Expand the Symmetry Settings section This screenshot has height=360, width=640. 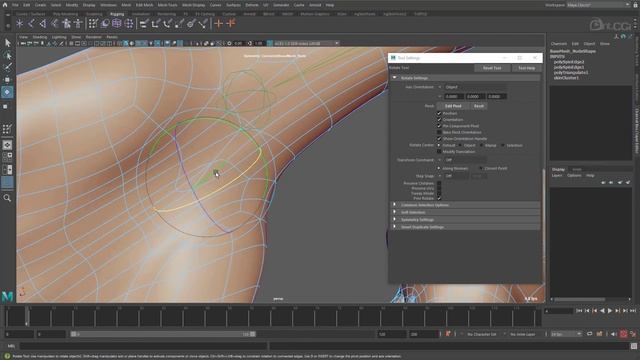394,219
